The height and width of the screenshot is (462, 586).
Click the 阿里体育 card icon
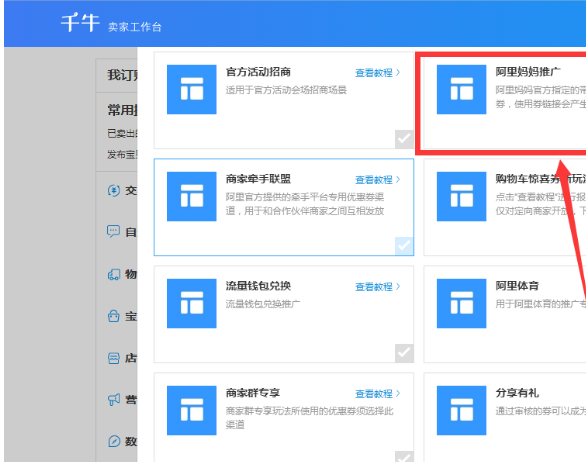pos(462,303)
